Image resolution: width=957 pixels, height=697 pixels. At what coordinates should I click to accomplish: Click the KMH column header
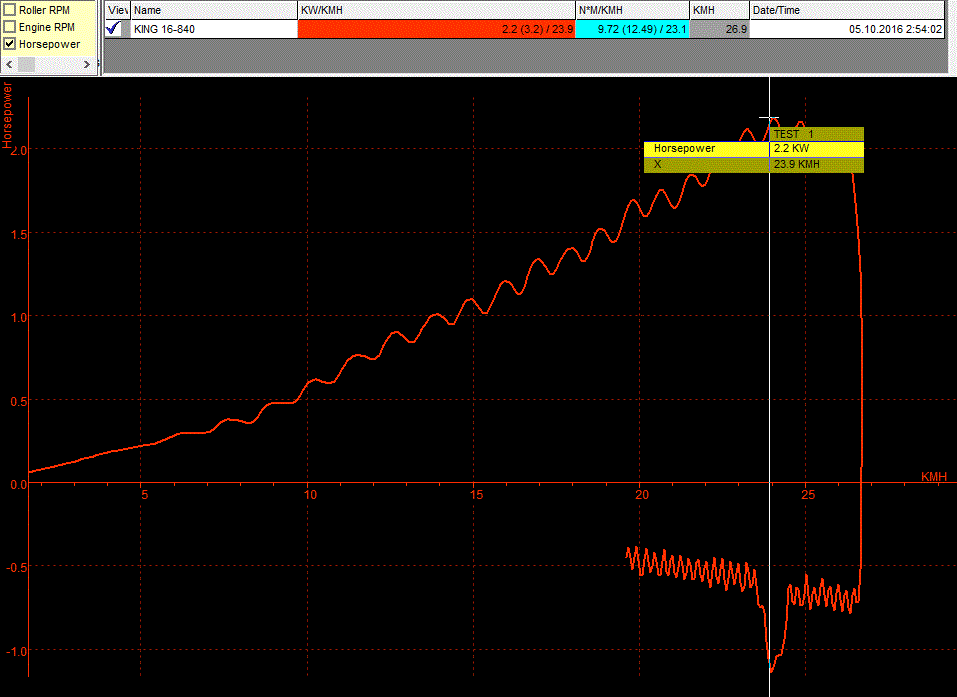click(719, 10)
